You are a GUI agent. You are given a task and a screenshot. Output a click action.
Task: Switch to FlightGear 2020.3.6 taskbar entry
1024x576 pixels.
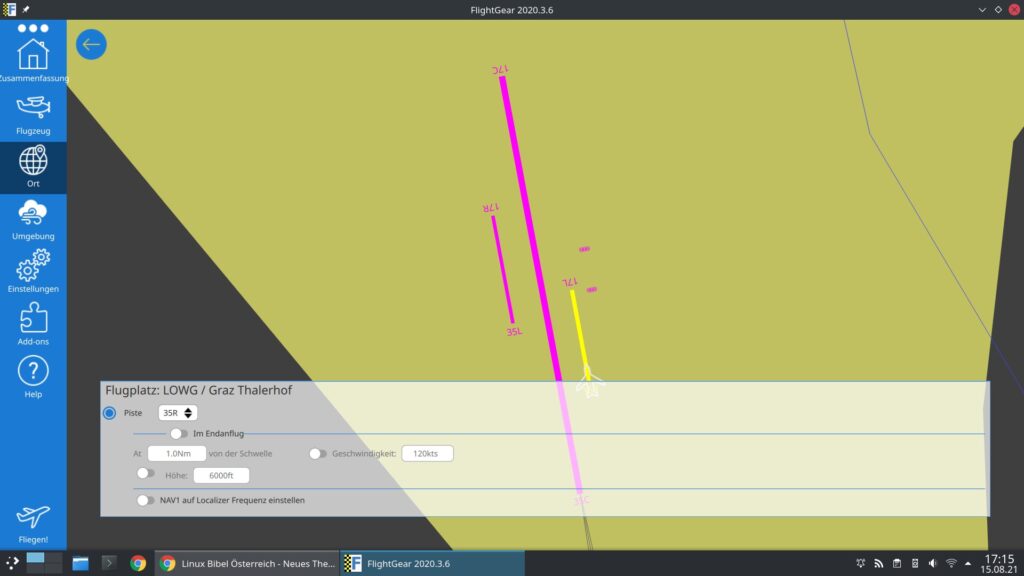432,563
